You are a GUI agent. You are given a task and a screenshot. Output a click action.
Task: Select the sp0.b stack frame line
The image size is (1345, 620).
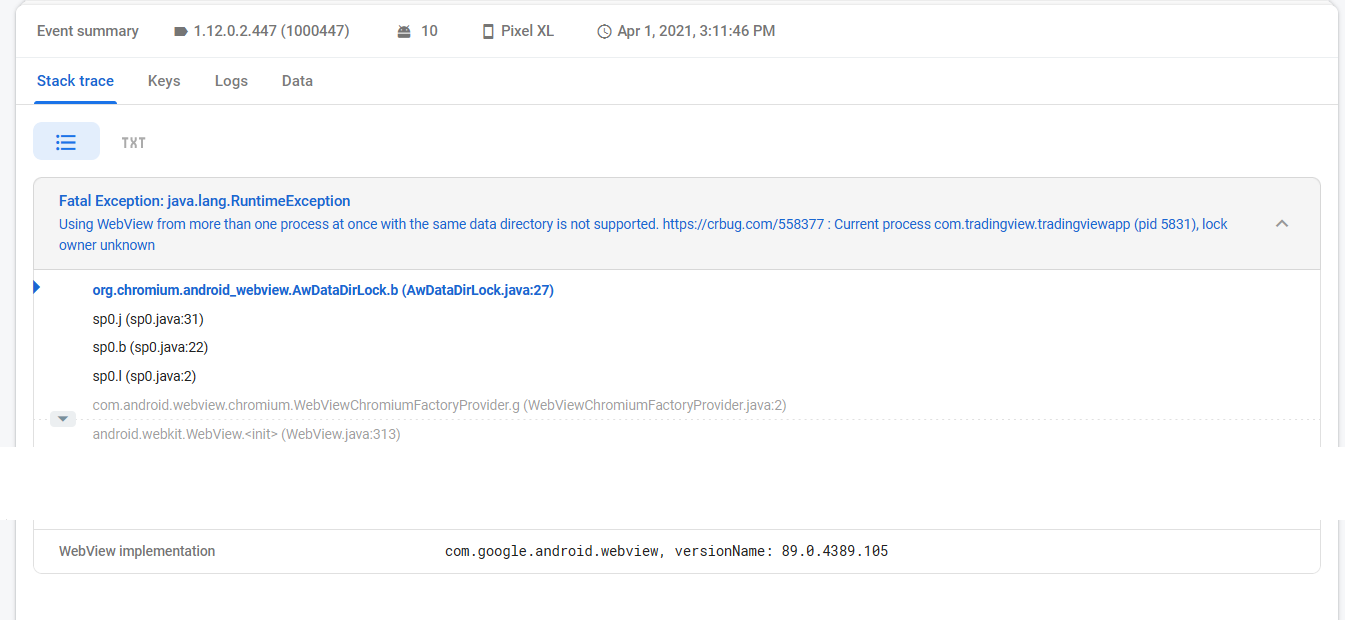tap(150, 347)
